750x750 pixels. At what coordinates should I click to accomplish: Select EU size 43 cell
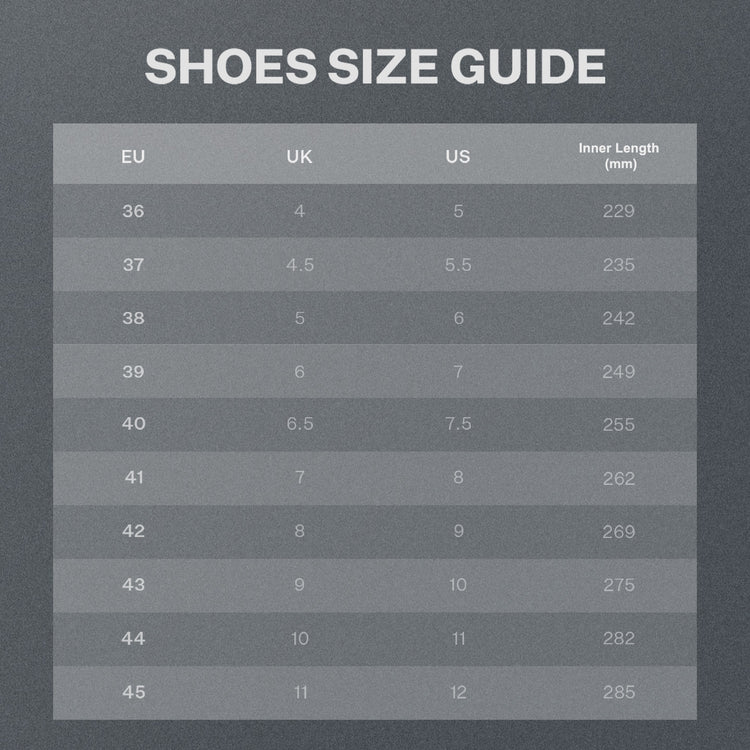tap(133, 585)
